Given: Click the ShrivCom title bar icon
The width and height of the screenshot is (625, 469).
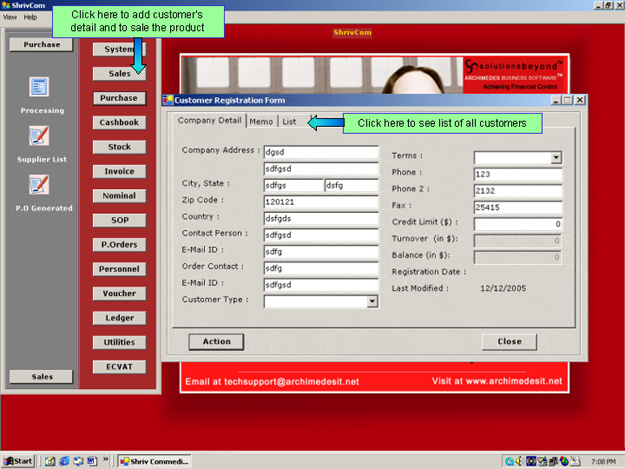Looking at the screenshot, I should tap(7, 5).
